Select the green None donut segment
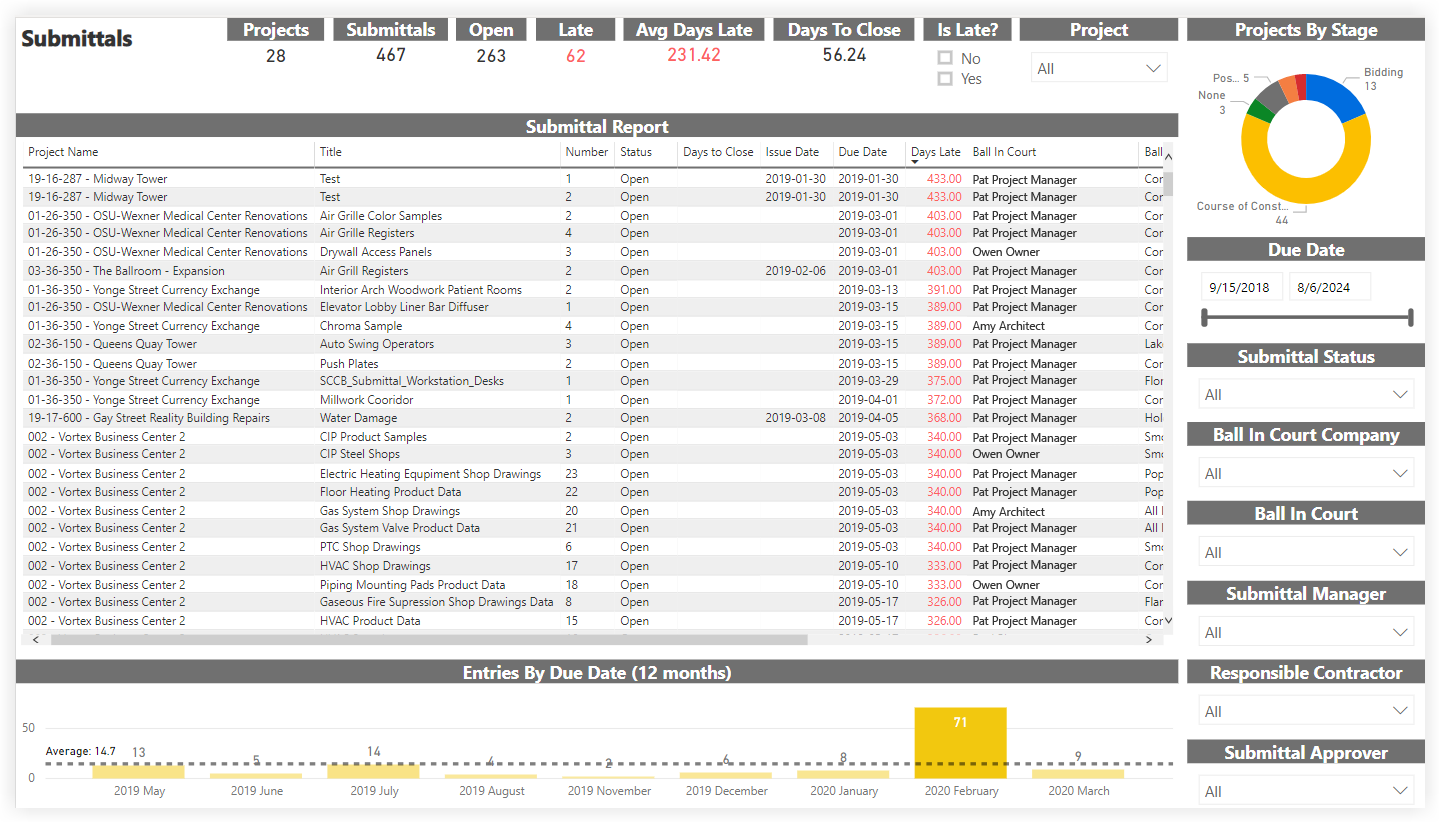1440x823 pixels. 1259,111
